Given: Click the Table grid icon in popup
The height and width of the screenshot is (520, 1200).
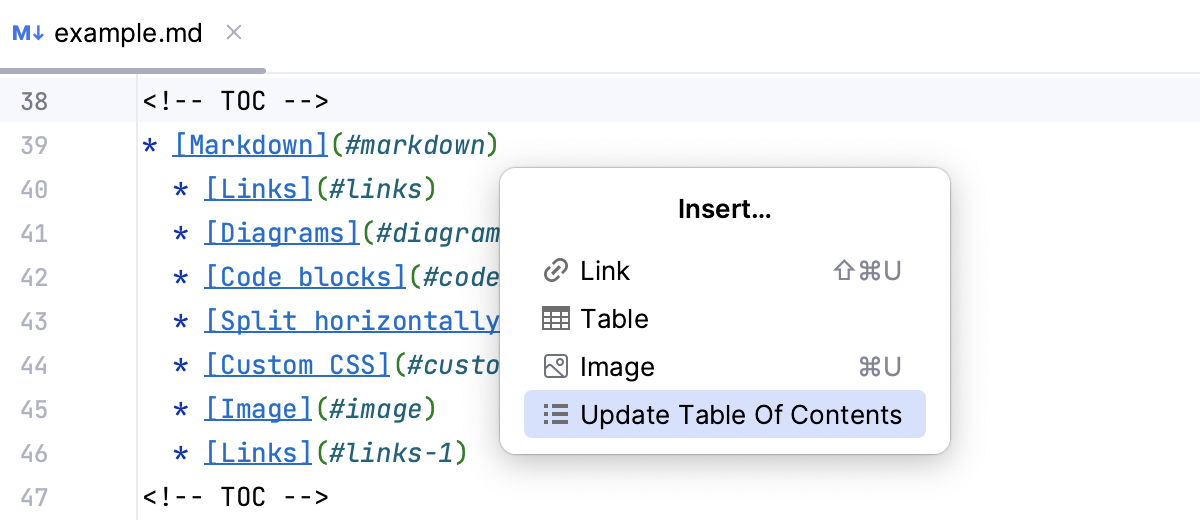Looking at the screenshot, I should pos(555,319).
